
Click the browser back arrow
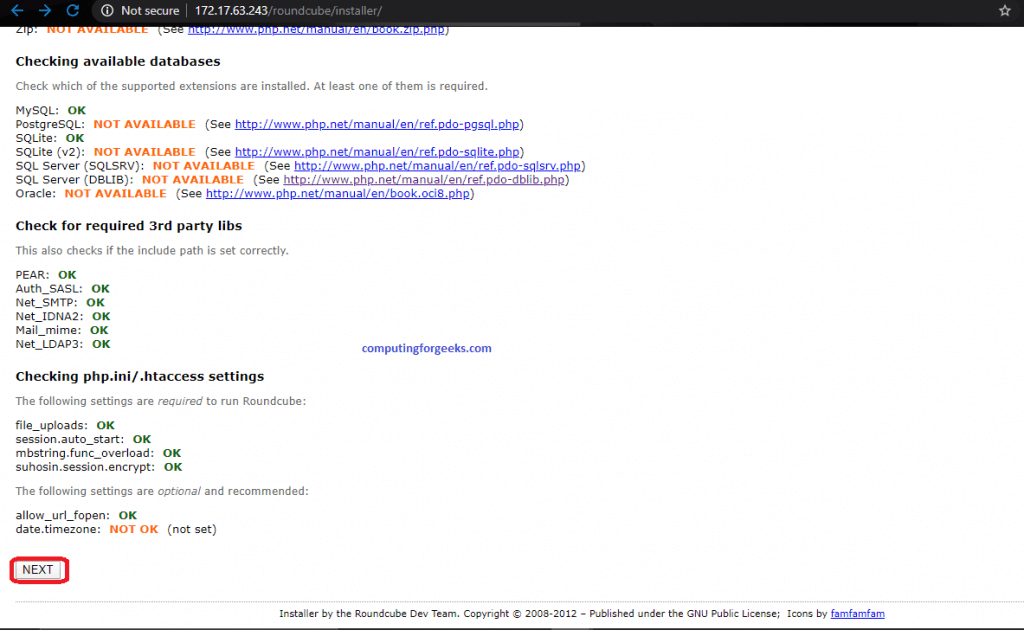pyautogui.click(x=18, y=12)
